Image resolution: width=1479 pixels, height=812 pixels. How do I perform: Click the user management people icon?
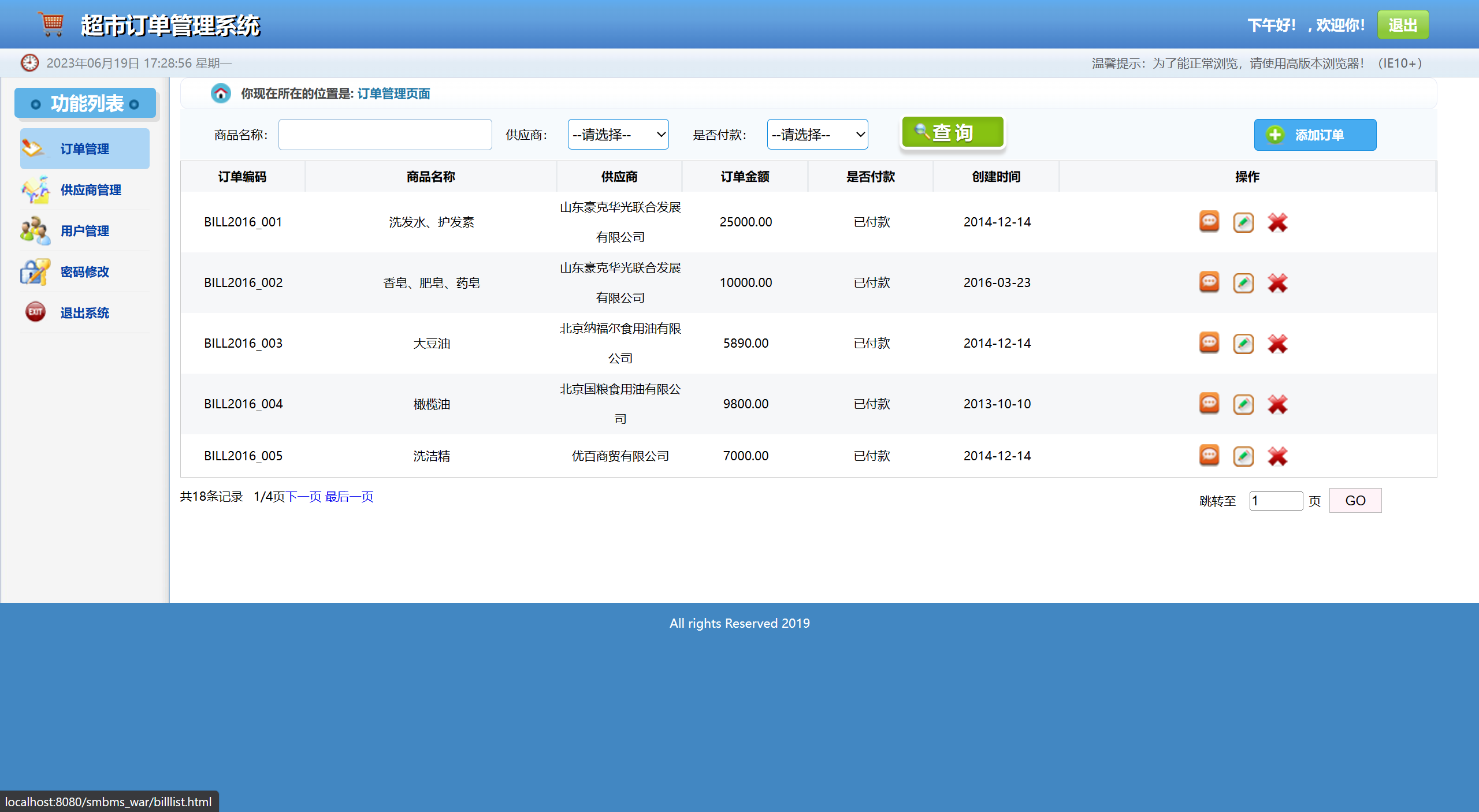pyautogui.click(x=35, y=230)
